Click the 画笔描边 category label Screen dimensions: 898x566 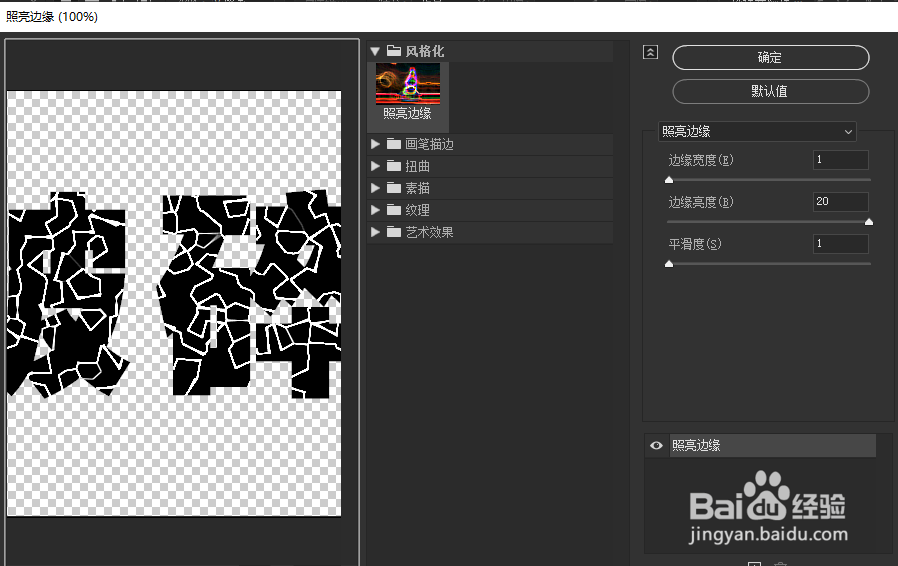click(430, 144)
